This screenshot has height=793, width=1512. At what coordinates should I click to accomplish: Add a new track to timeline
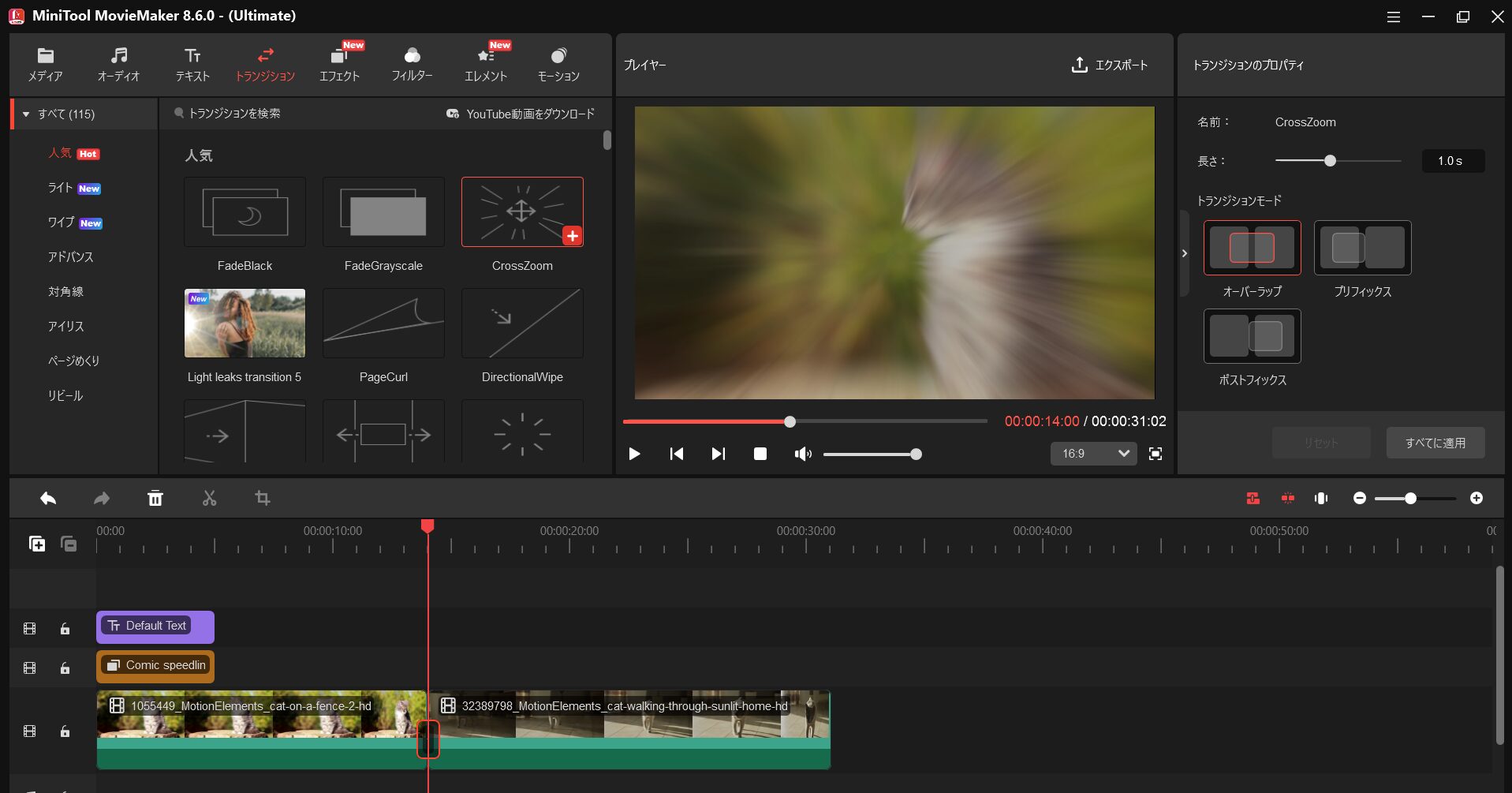click(x=37, y=544)
